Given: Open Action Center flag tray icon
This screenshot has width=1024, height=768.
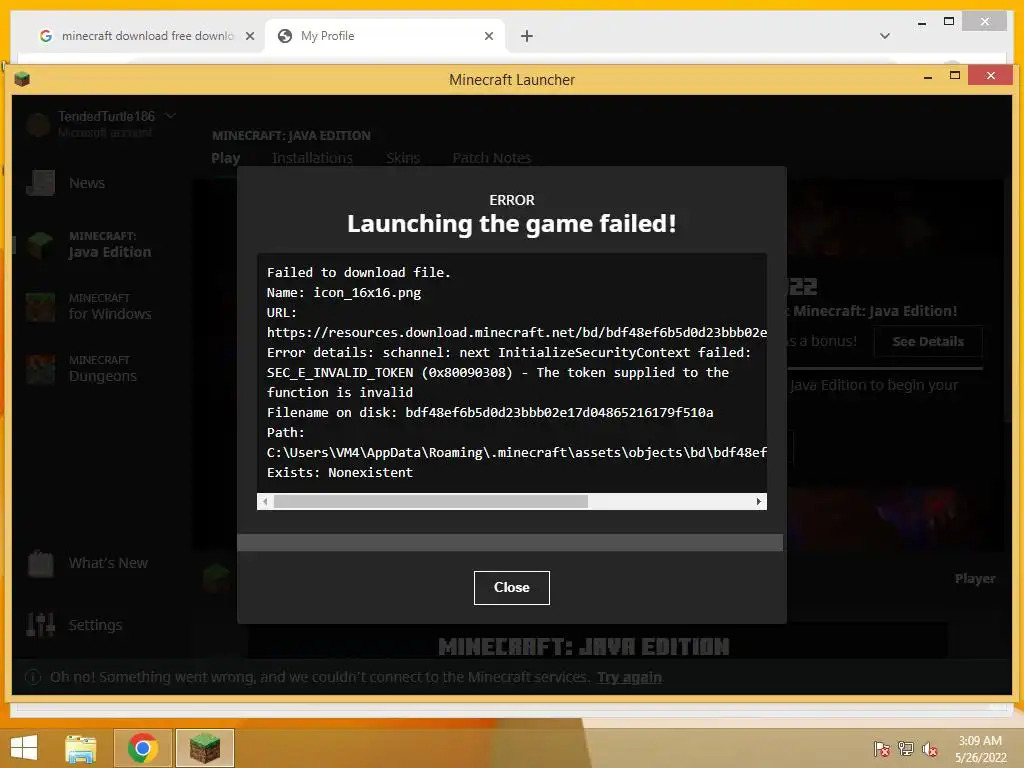Looking at the screenshot, I should (881, 749).
